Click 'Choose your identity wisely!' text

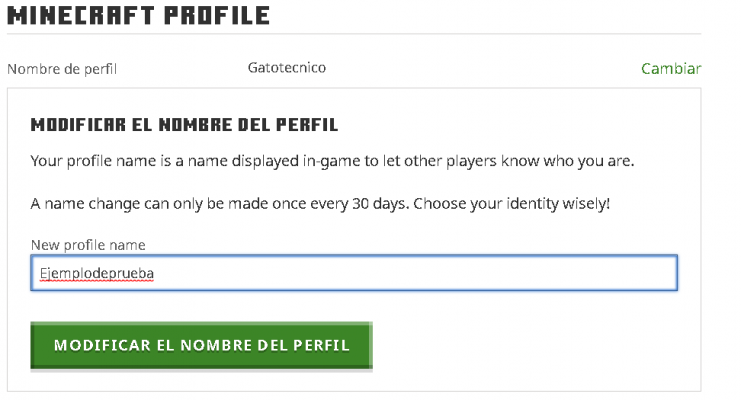pyautogui.click(x=511, y=204)
